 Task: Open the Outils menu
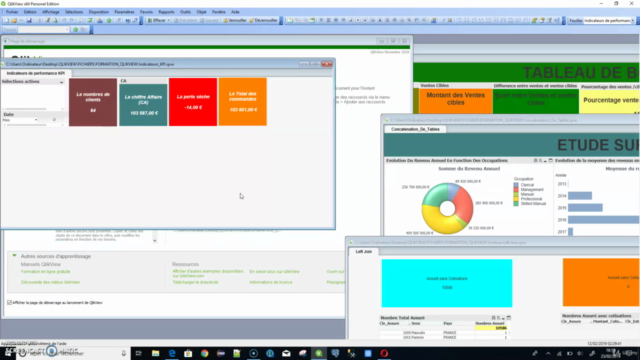pos(185,12)
